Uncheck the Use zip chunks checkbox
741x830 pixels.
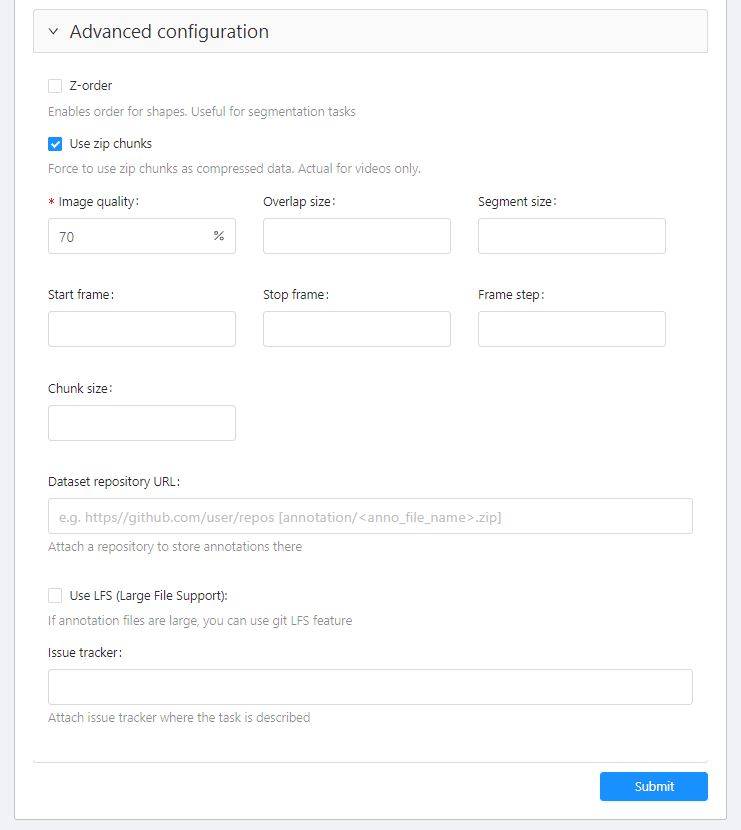tap(55, 144)
